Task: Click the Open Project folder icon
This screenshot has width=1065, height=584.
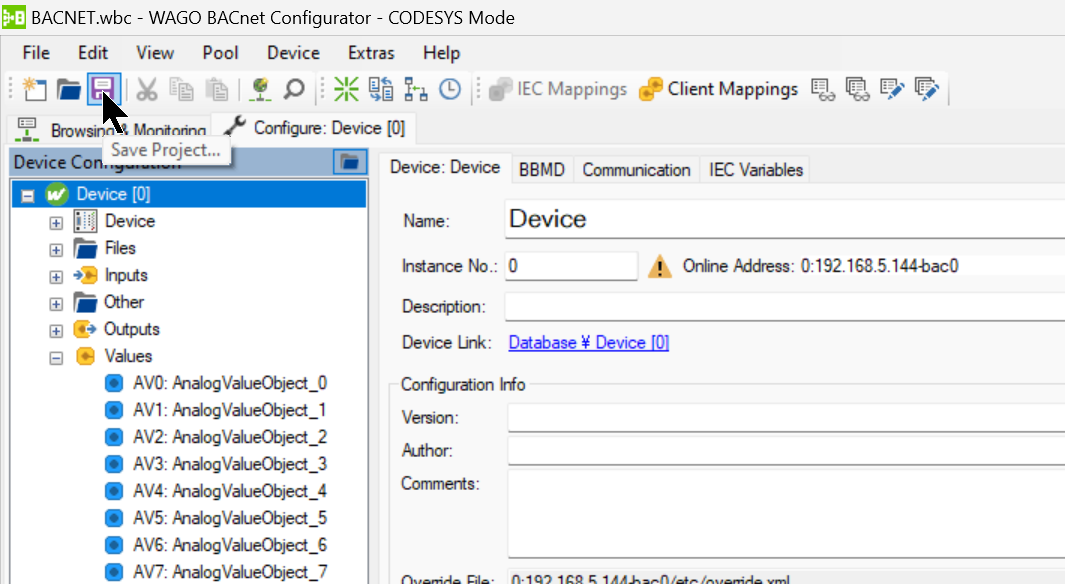Action: click(x=69, y=89)
